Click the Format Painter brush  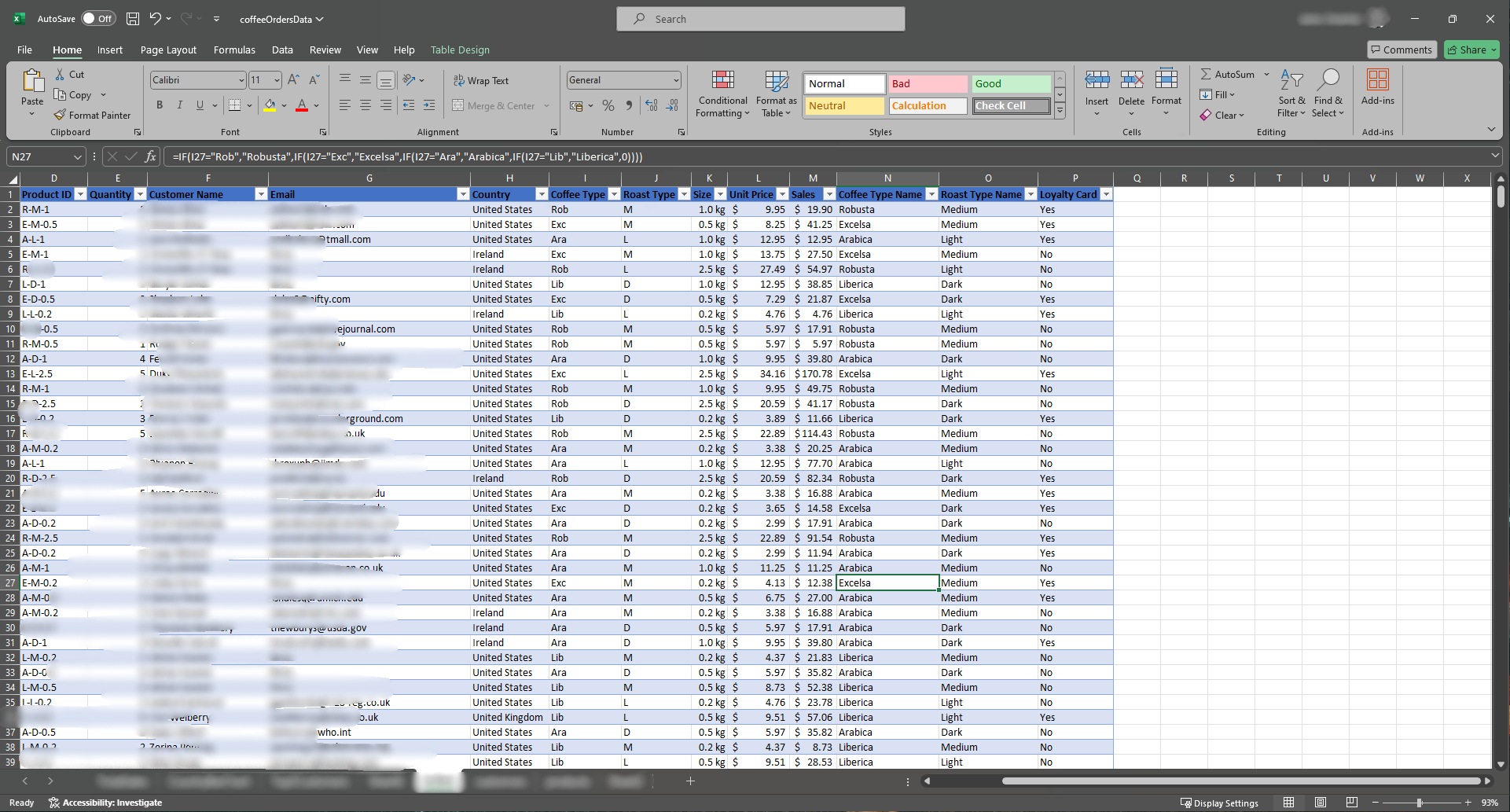point(60,115)
